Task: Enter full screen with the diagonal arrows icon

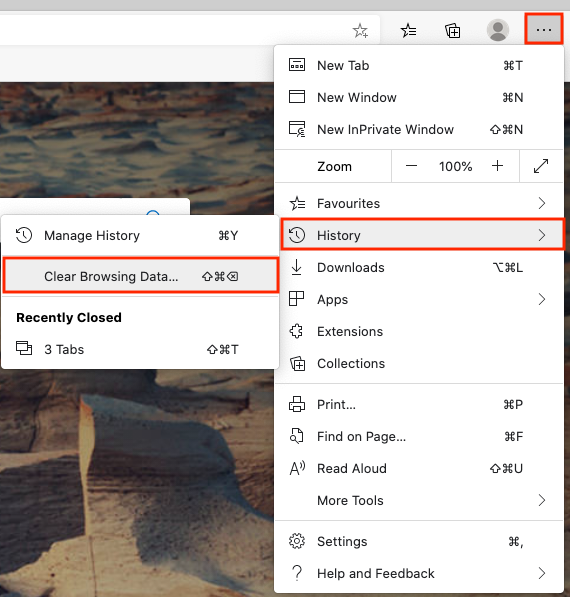Action: tap(541, 166)
